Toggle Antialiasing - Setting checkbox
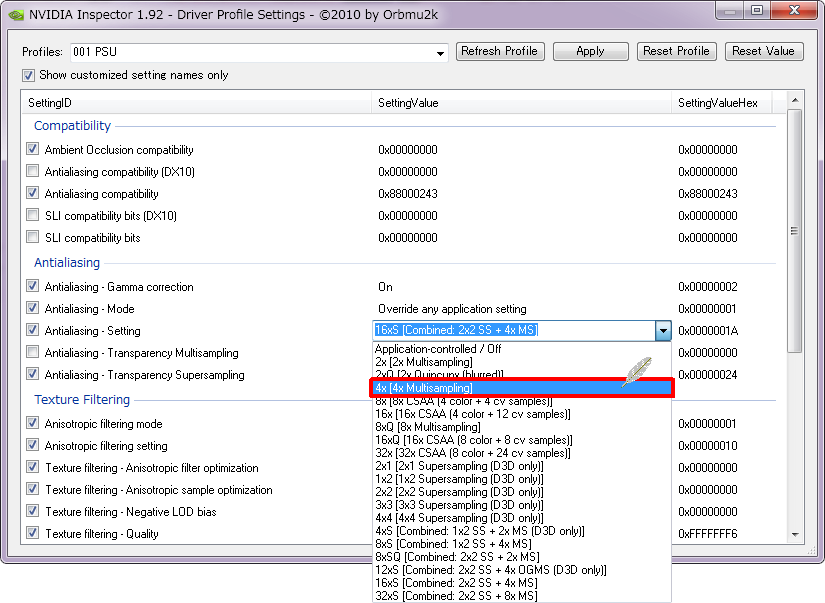 [x=33, y=330]
